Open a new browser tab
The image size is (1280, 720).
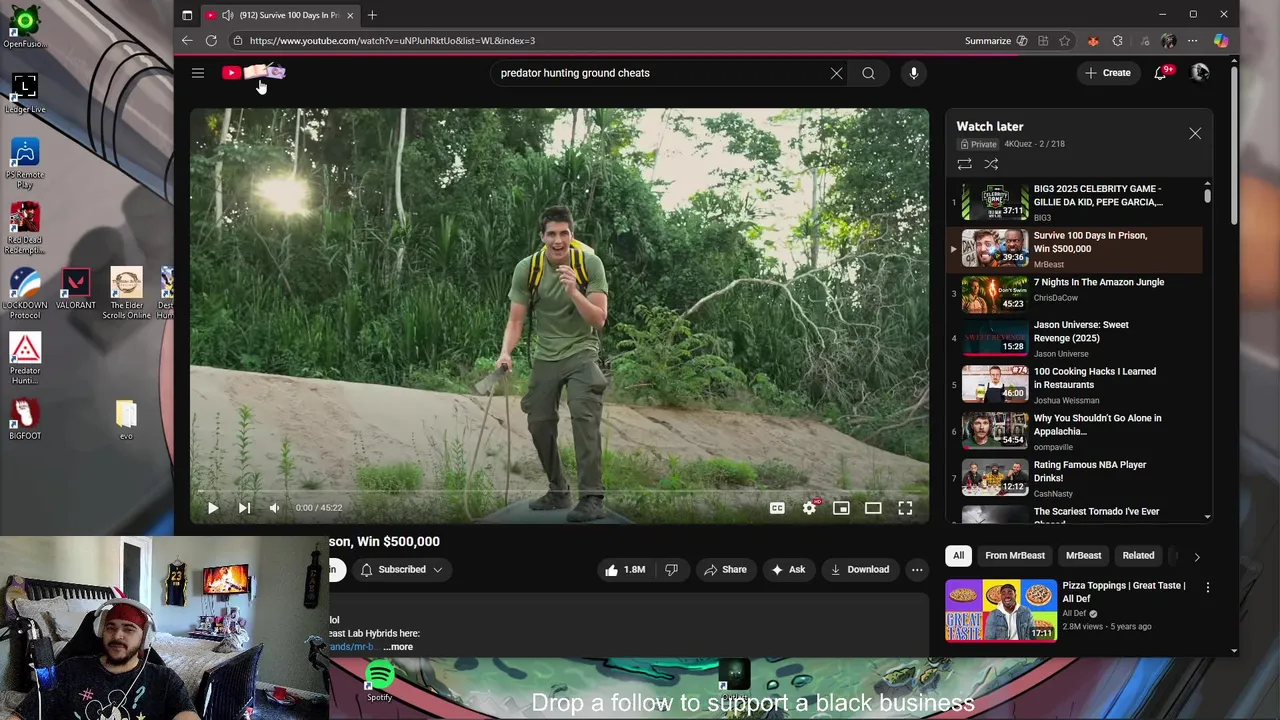click(372, 15)
